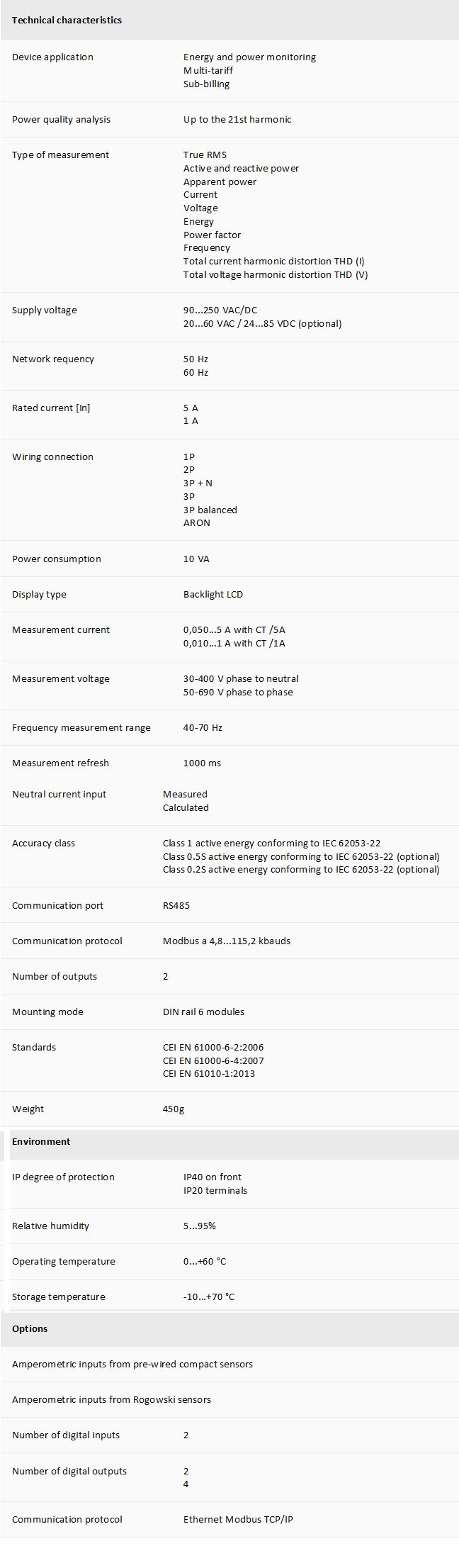The image size is (459, 1568).
Task: Select the Storage temperature row label
Action: point(58,1297)
